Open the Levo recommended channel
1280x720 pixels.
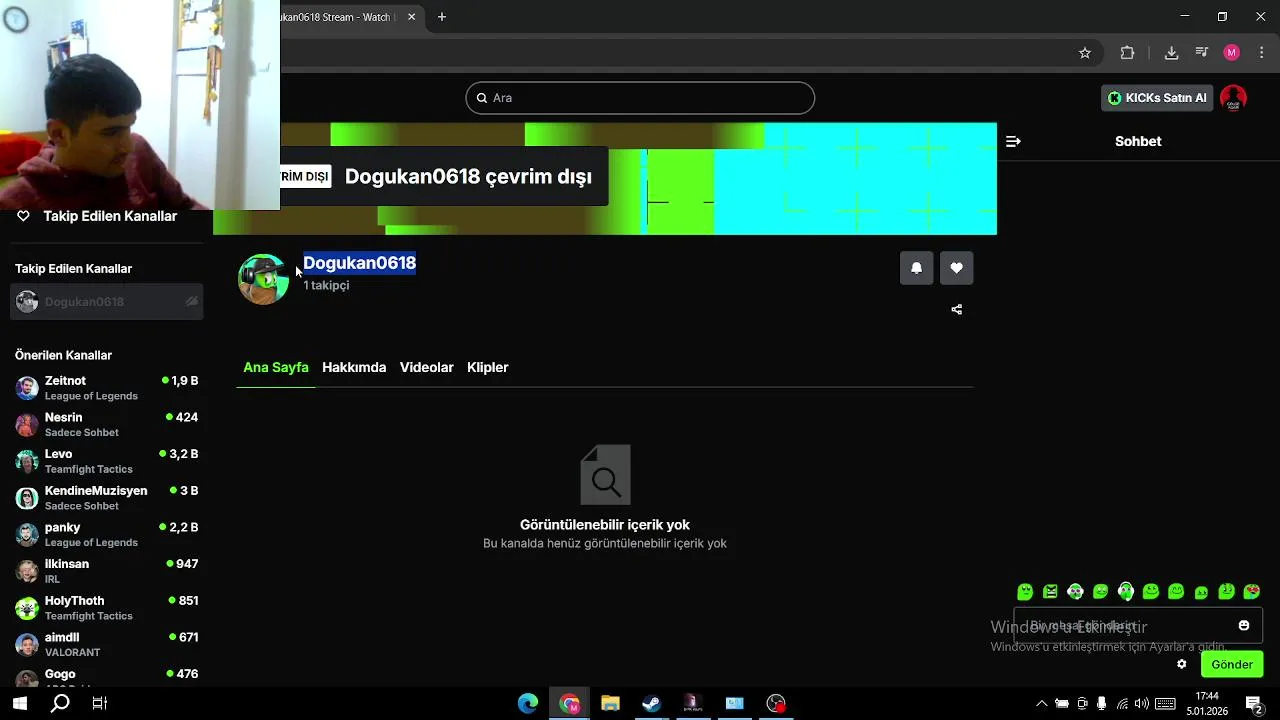tap(107, 461)
